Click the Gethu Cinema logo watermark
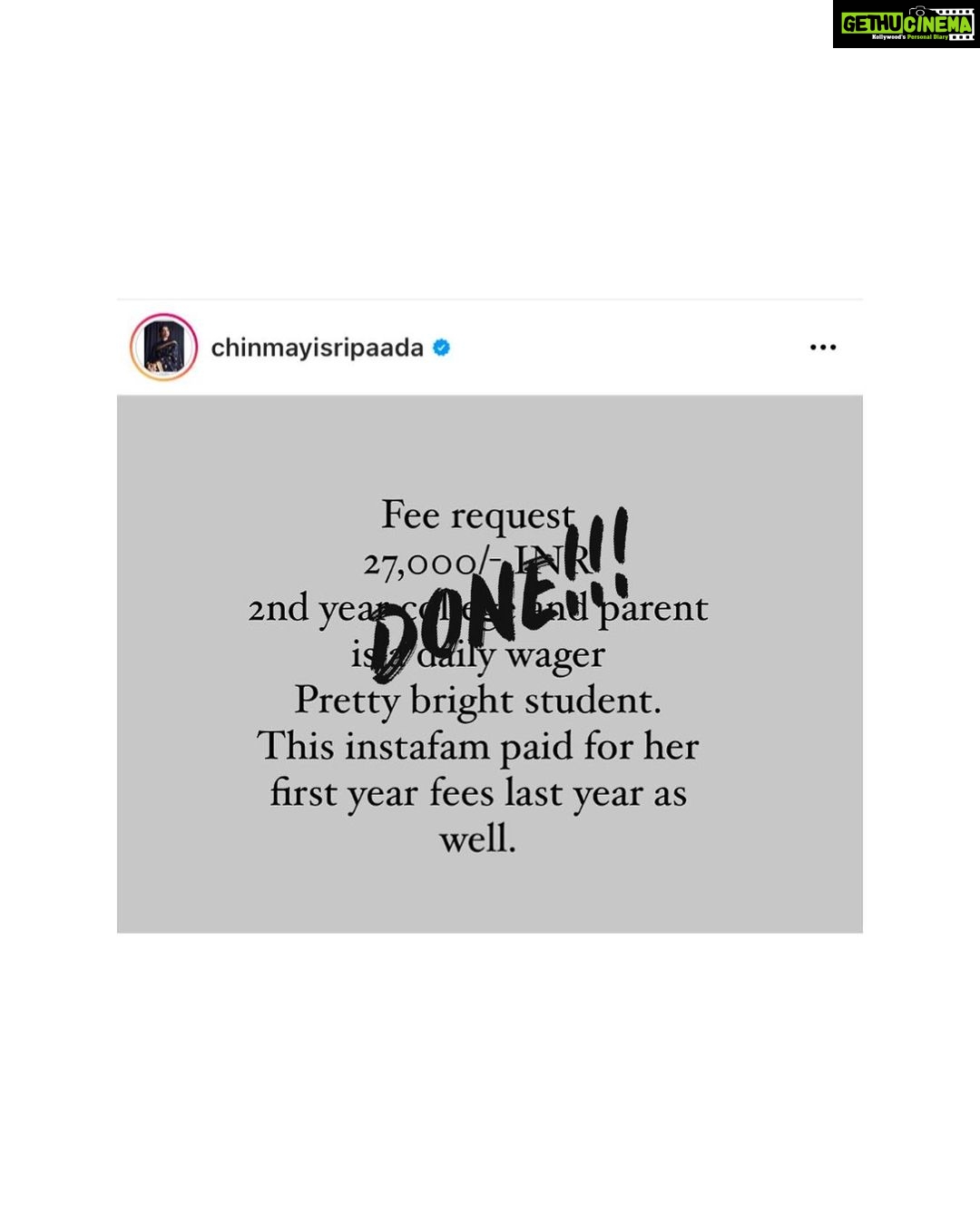The height and width of the screenshot is (1226, 980). pyautogui.click(x=906, y=24)
